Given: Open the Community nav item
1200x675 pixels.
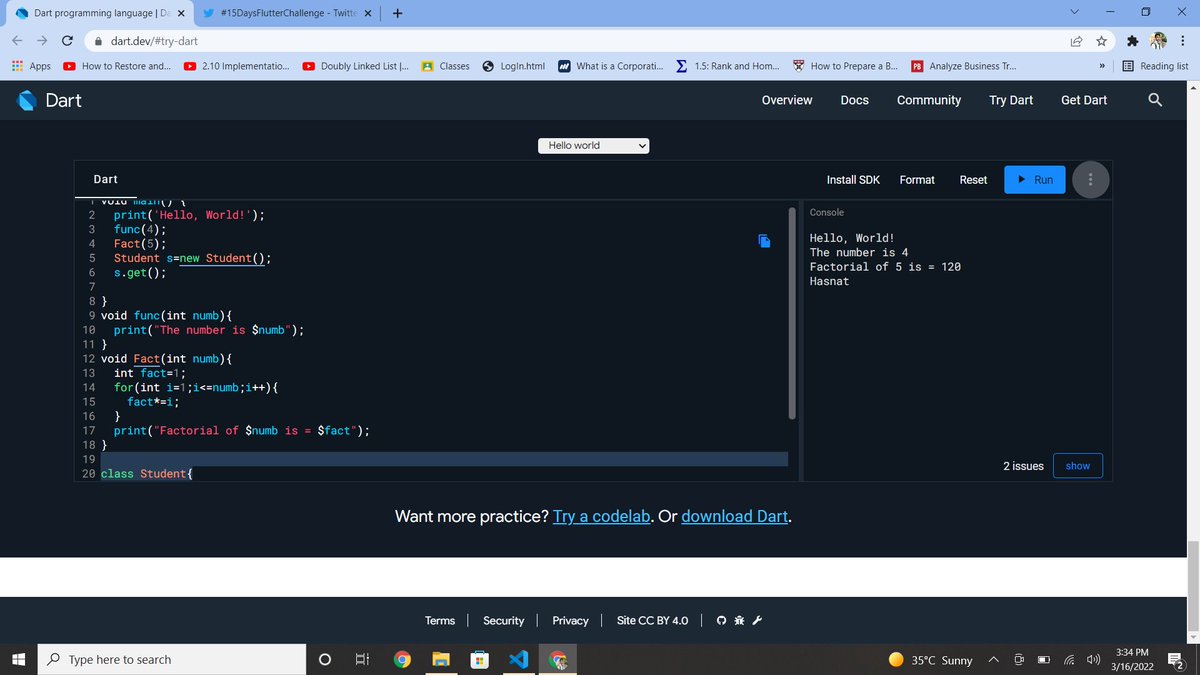Looking at the screenshot, I should coord(929,100).
